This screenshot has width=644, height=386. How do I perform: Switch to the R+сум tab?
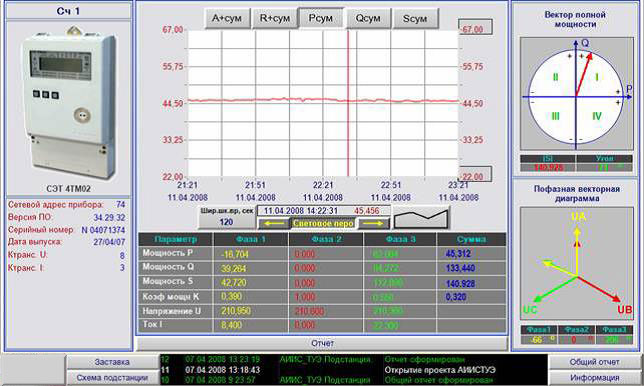pyautogui.click(x=275, y=18)
